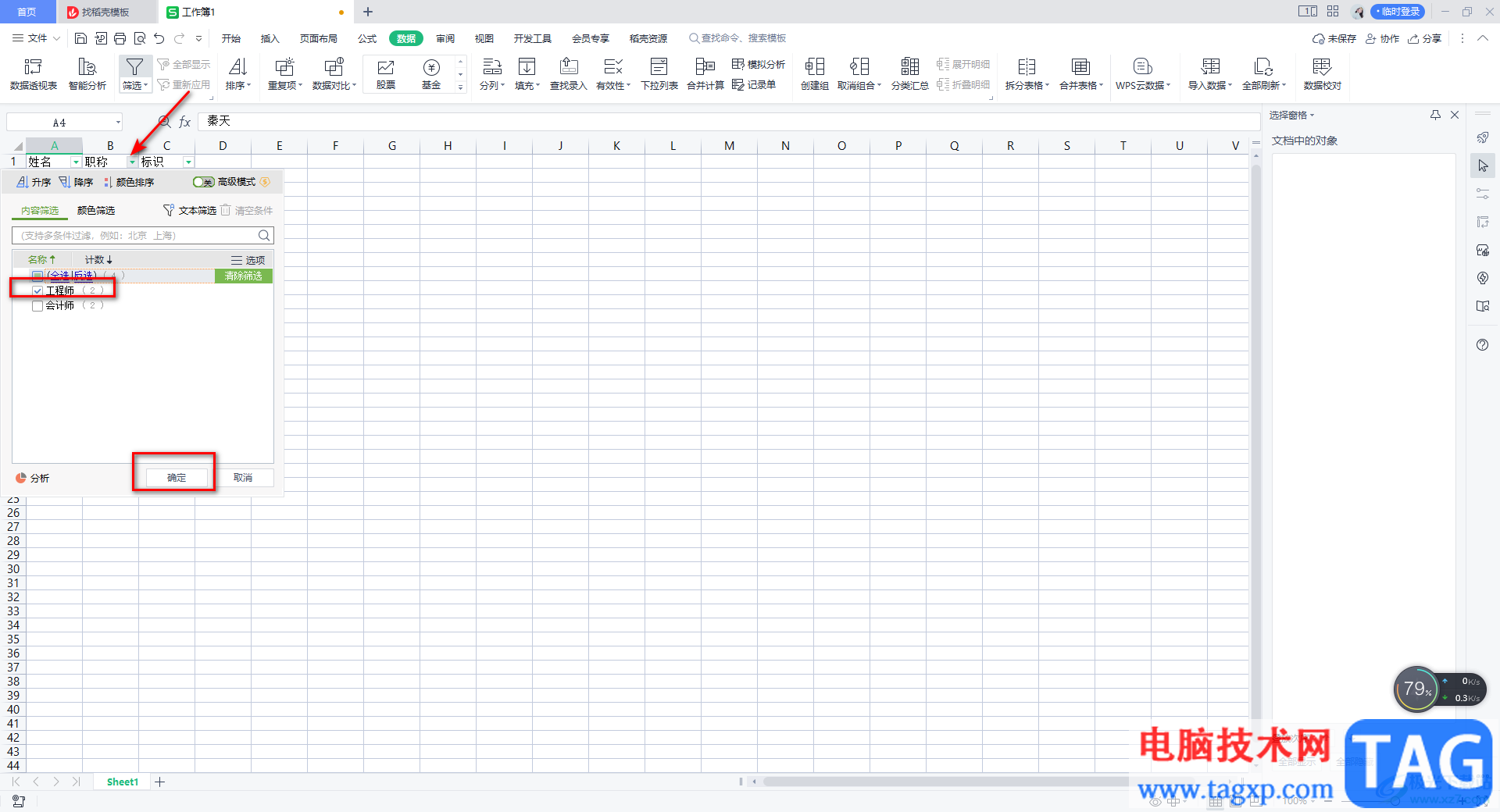Switch to the 开始 ribbon tab
The width and height of the screenshot is (1500, 812).
pyautogui.click(x=231, y=38)
